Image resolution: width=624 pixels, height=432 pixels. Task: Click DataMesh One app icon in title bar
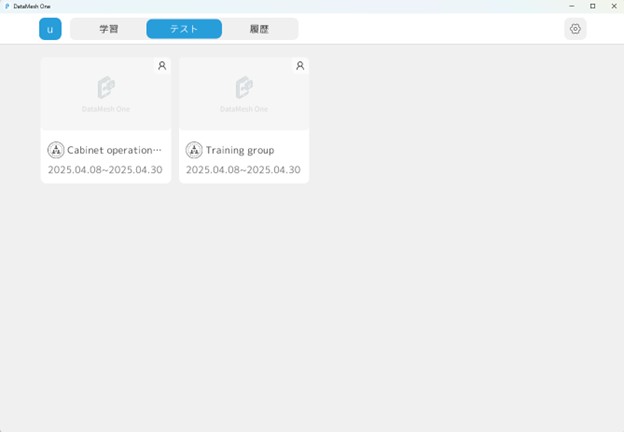click(x=7, y=6)
